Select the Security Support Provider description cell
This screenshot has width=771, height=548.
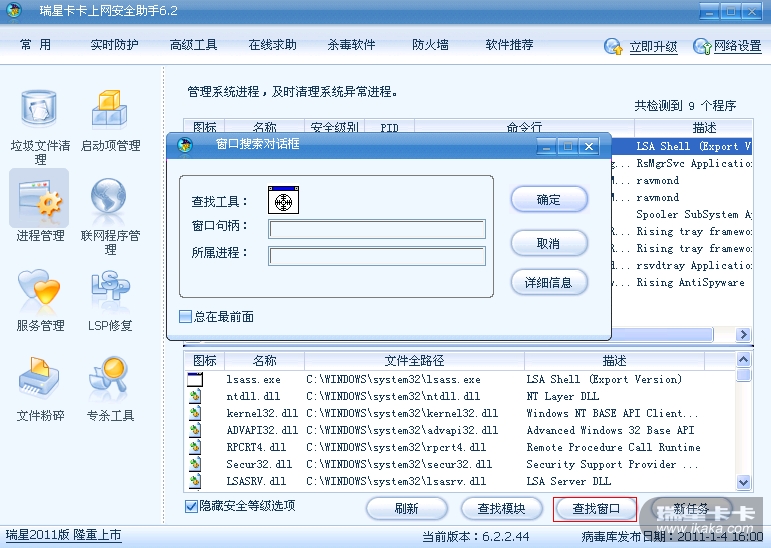pyautogui.click(x=612, y=464)
